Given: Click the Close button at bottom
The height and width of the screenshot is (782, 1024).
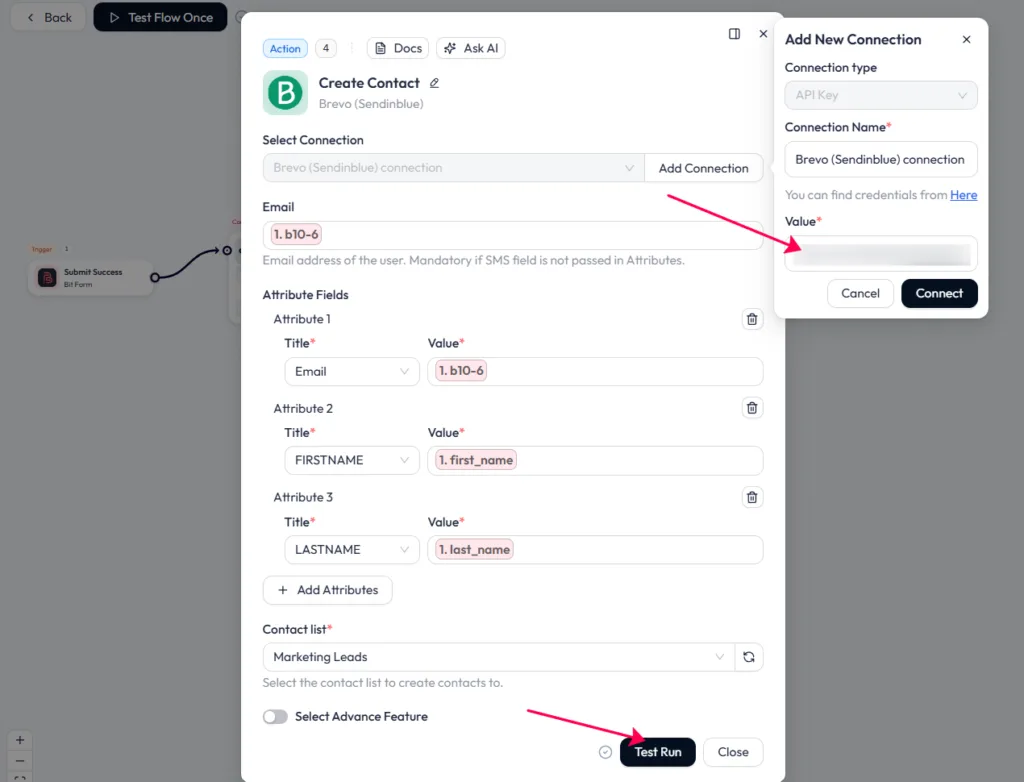Looking at the screenshot, I should [x=733, y=752].
